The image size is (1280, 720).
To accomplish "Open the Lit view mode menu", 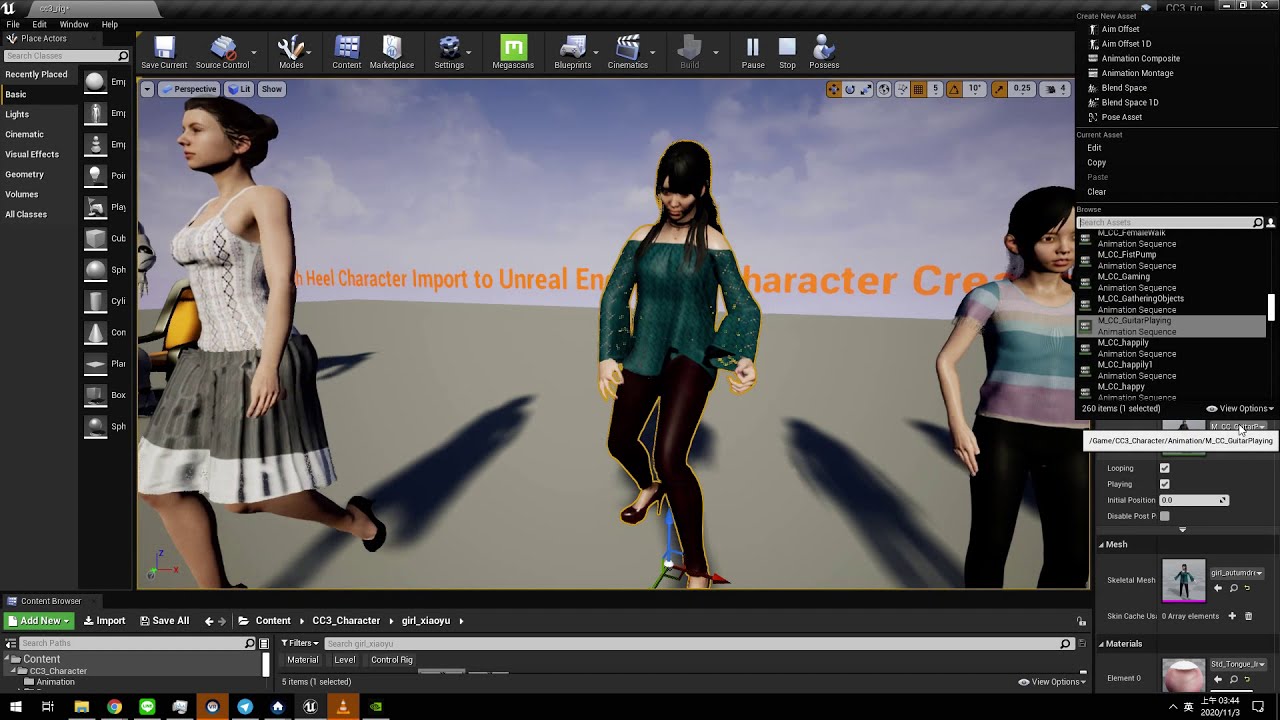I will (240, 89).
